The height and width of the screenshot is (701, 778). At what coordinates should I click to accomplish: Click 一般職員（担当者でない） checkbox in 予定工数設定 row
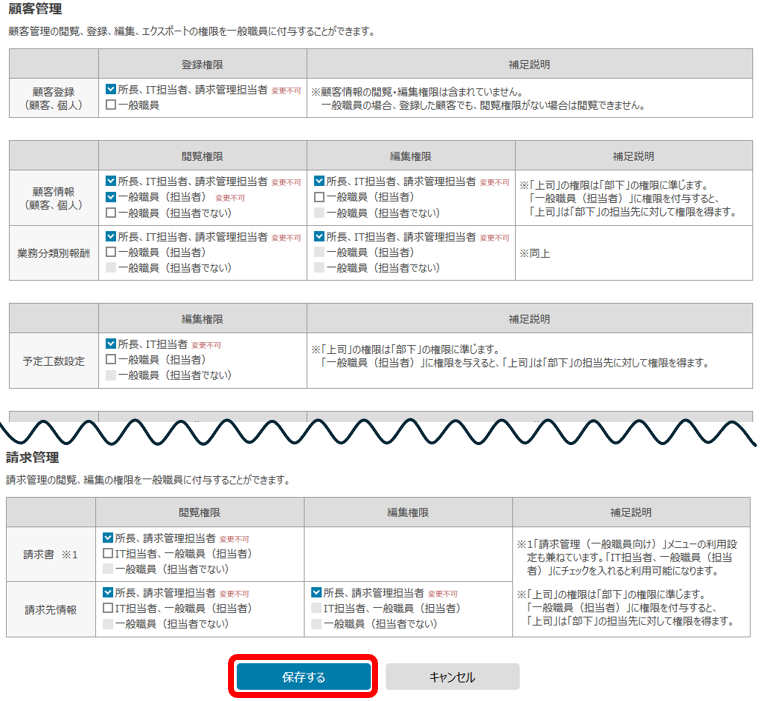[x=111, y=374]
